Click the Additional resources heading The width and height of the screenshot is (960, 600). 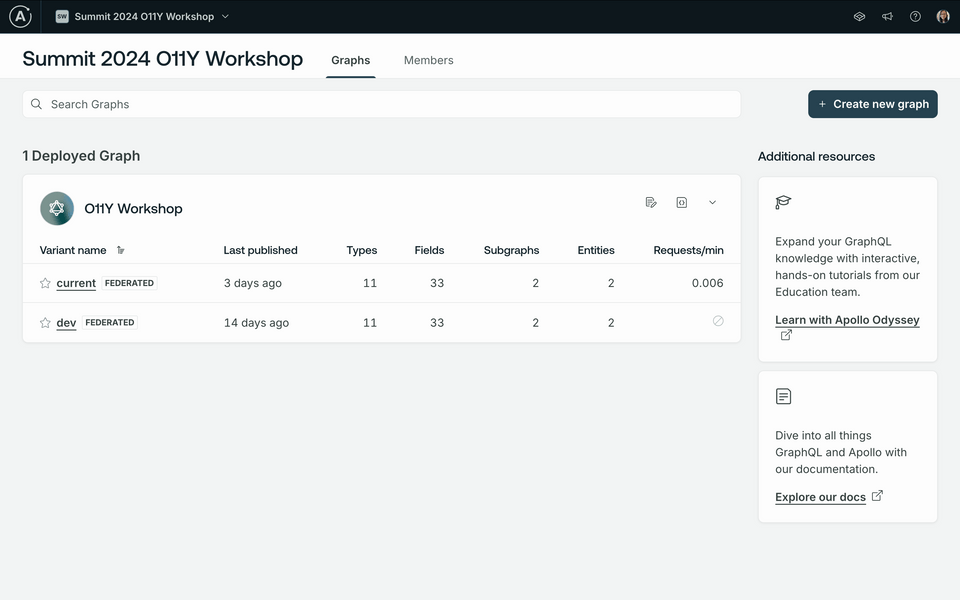click(x=816, y=156)
